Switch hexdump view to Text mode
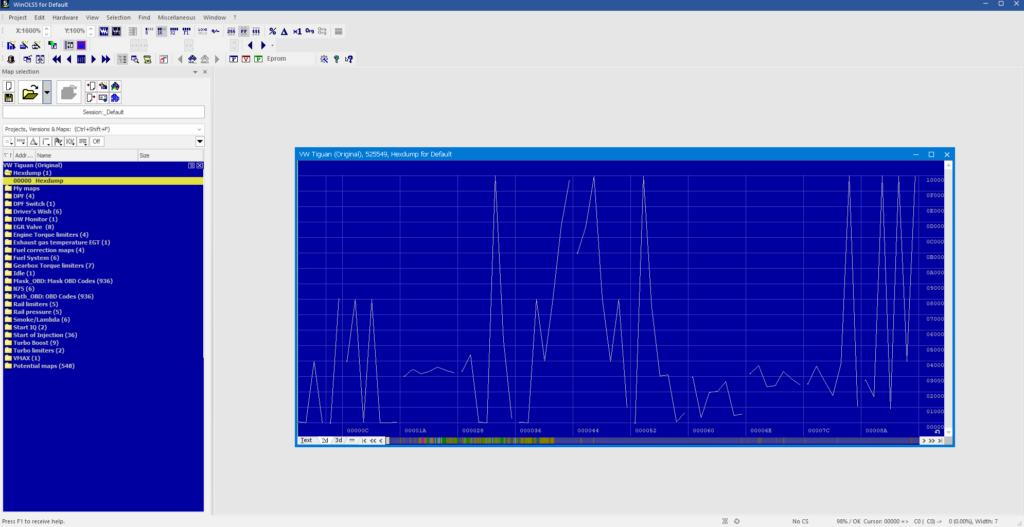 306,441
